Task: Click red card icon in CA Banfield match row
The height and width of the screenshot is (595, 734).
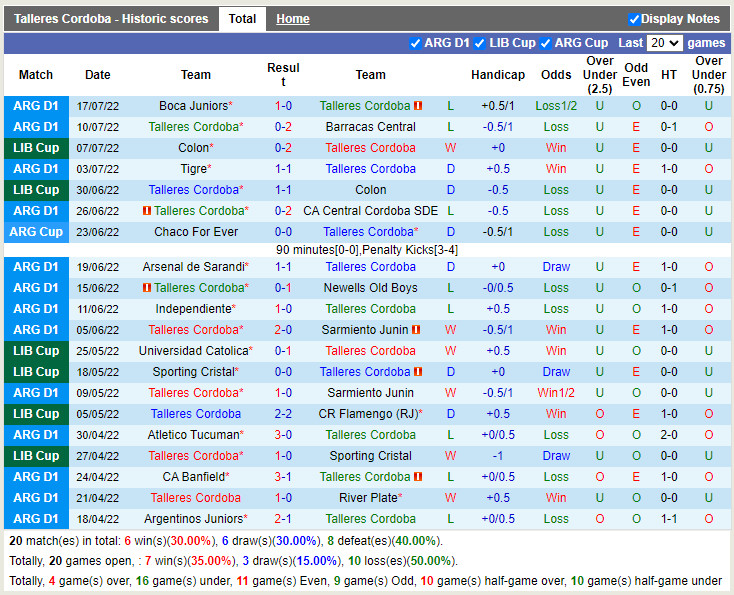Action: point(418,477)
